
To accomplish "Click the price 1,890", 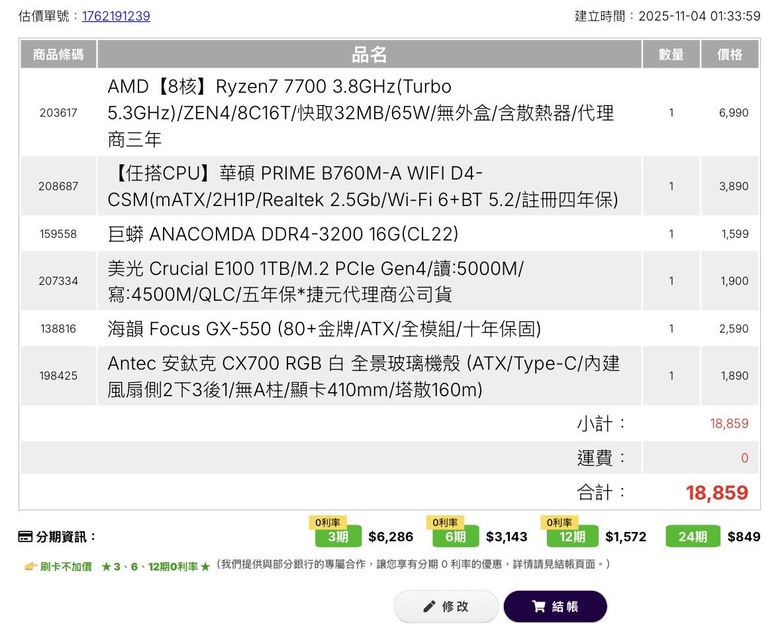I will pyautogui.click(x=735, y=376).
